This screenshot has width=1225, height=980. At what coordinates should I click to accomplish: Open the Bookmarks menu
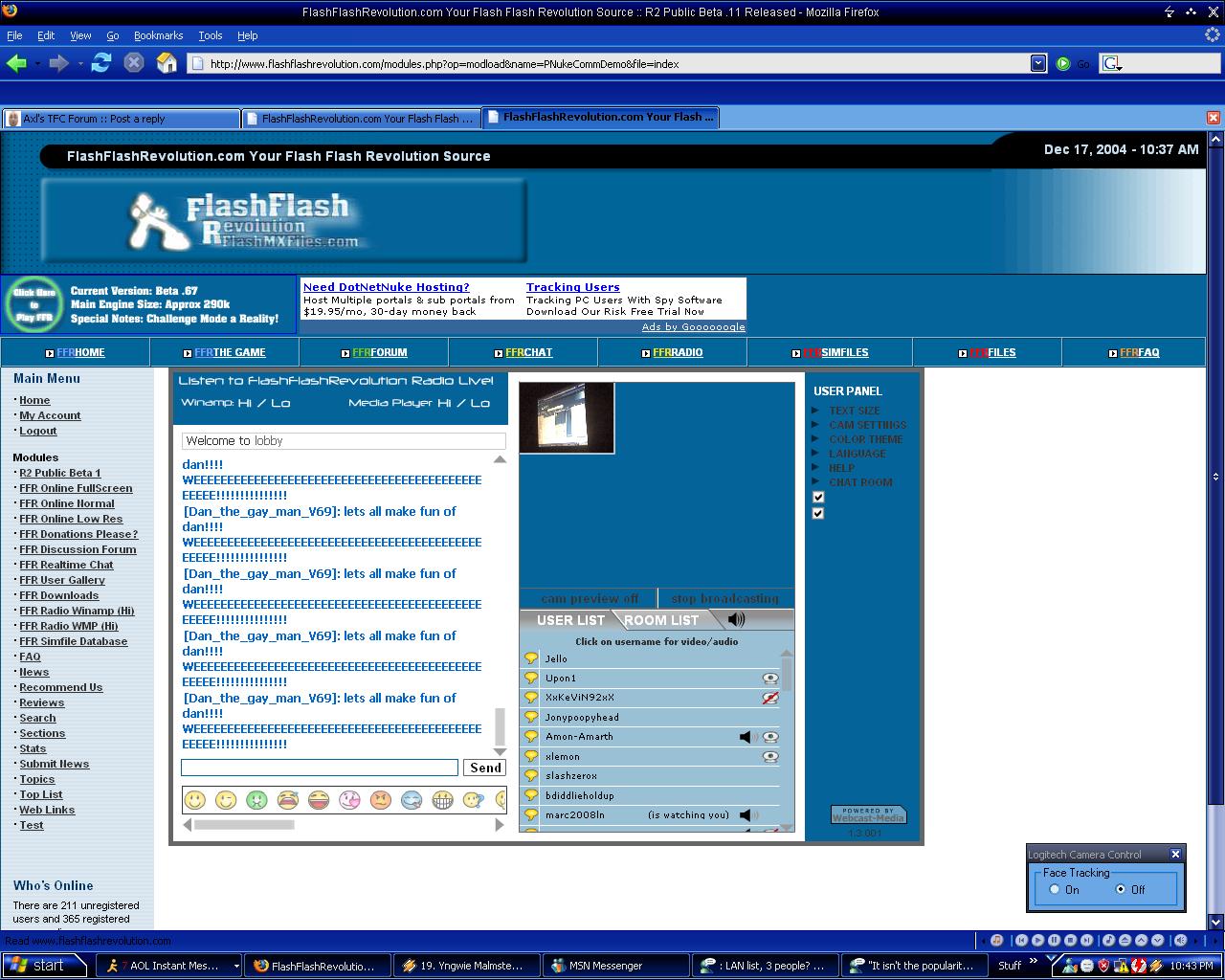[158, 35]
